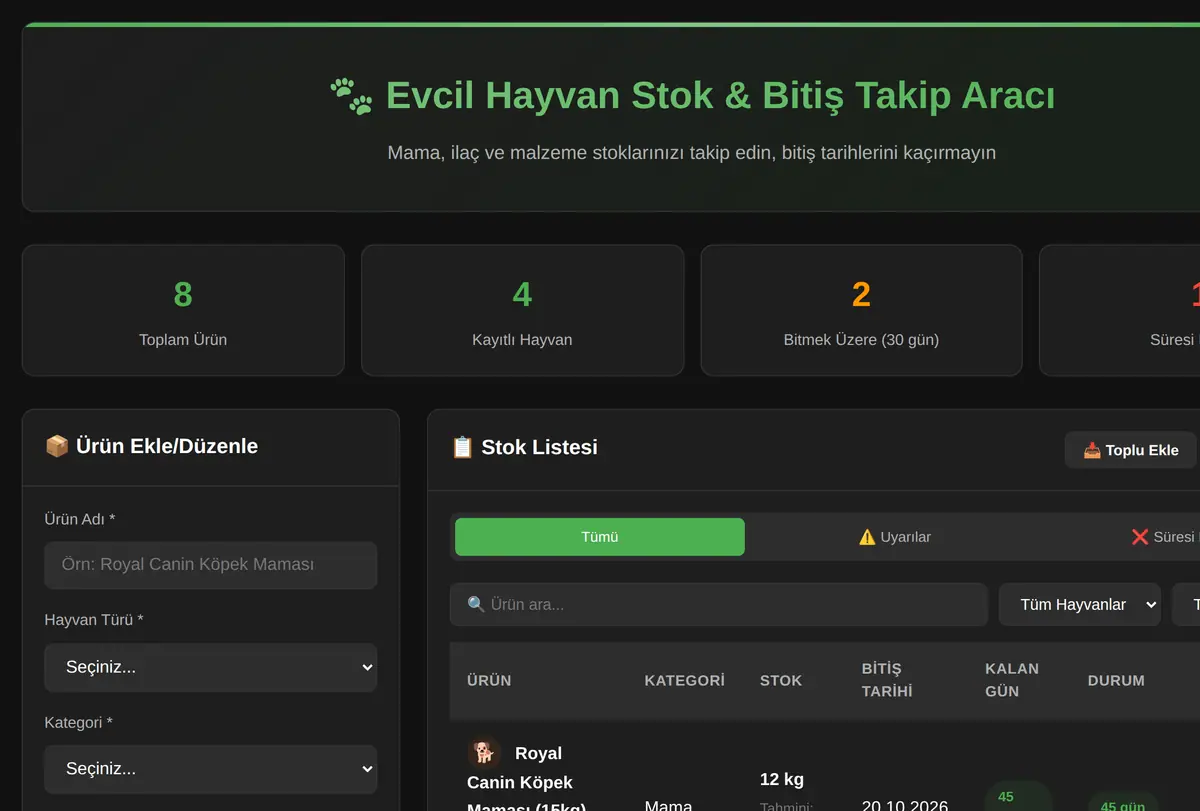Open the Hayvan Türü dropdown
The image size is (1200, 811).
click(211, 667)
